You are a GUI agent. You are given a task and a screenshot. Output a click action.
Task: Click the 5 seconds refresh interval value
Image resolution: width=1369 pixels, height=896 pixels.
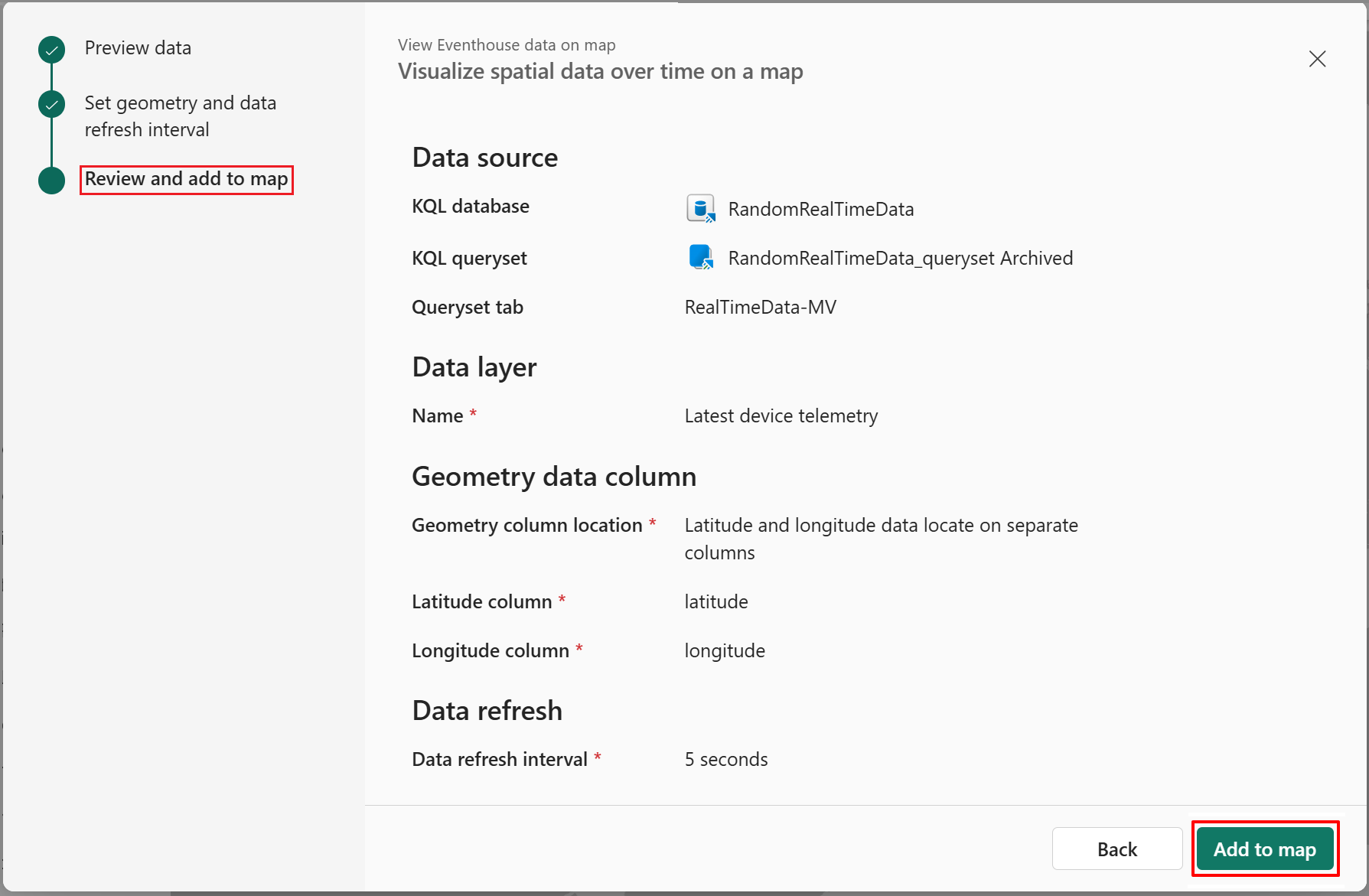tap(725, 760)
